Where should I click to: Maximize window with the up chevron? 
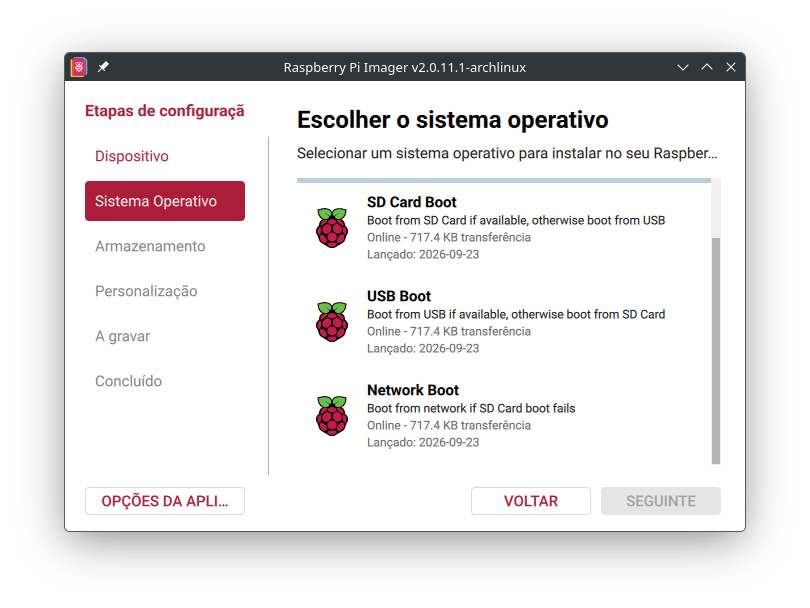707,67
